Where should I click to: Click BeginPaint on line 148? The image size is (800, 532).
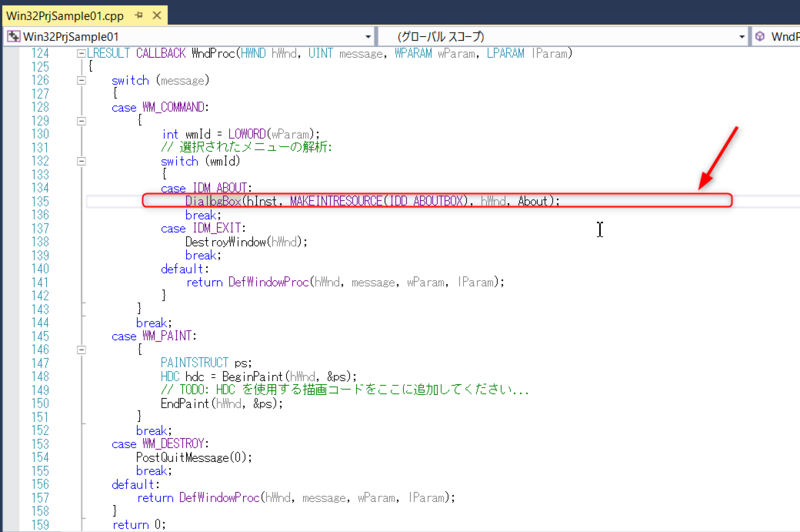[x=253, y=376]
